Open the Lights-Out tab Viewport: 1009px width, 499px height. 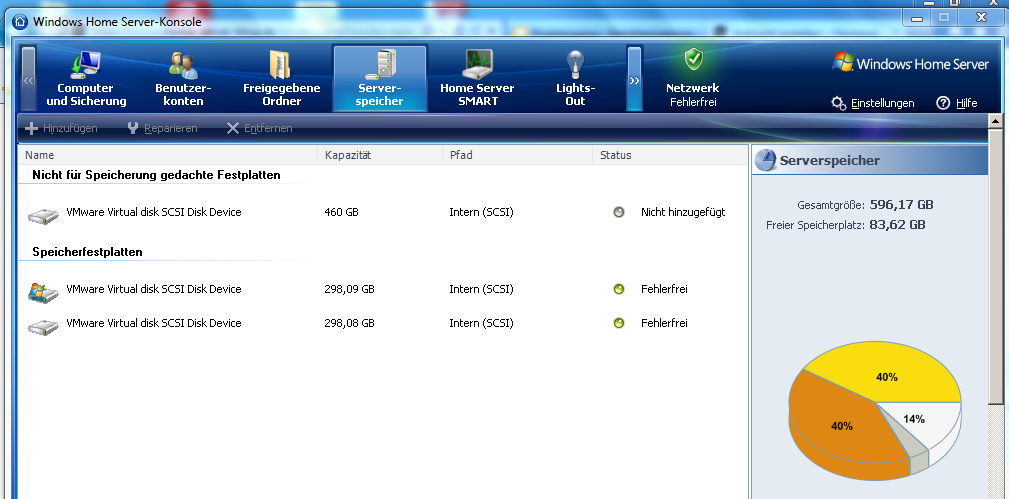(575, 78)
